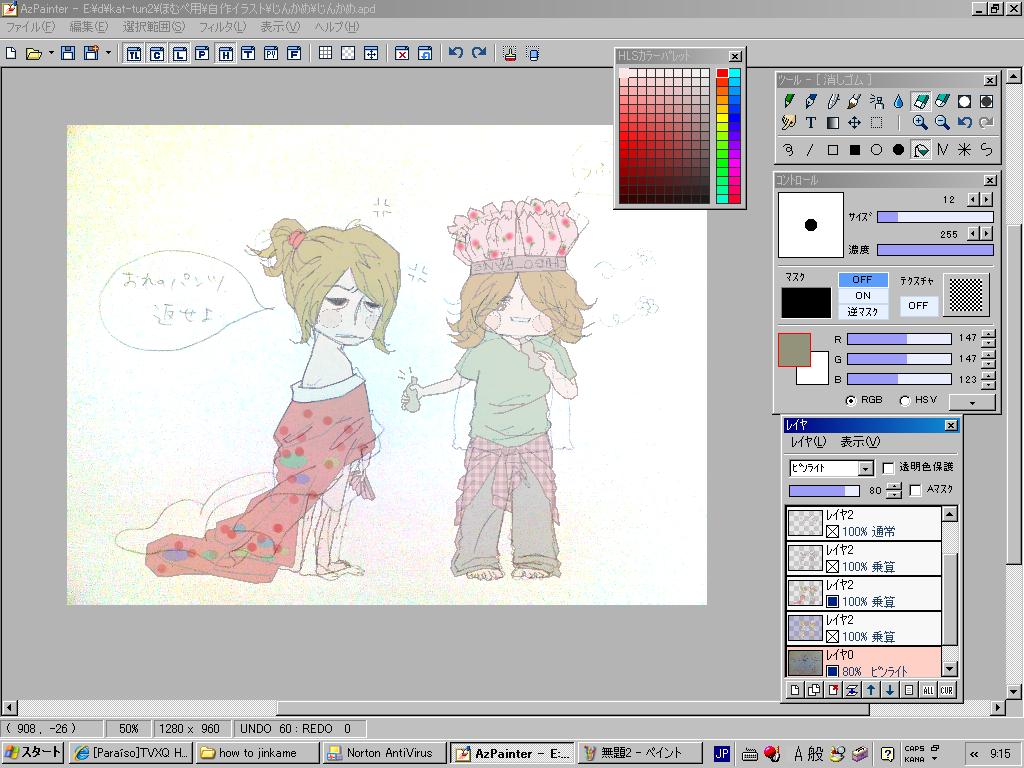Click the CUR button in layer panel
This screenshot has height=768, width=1024.
click(947, 690)
